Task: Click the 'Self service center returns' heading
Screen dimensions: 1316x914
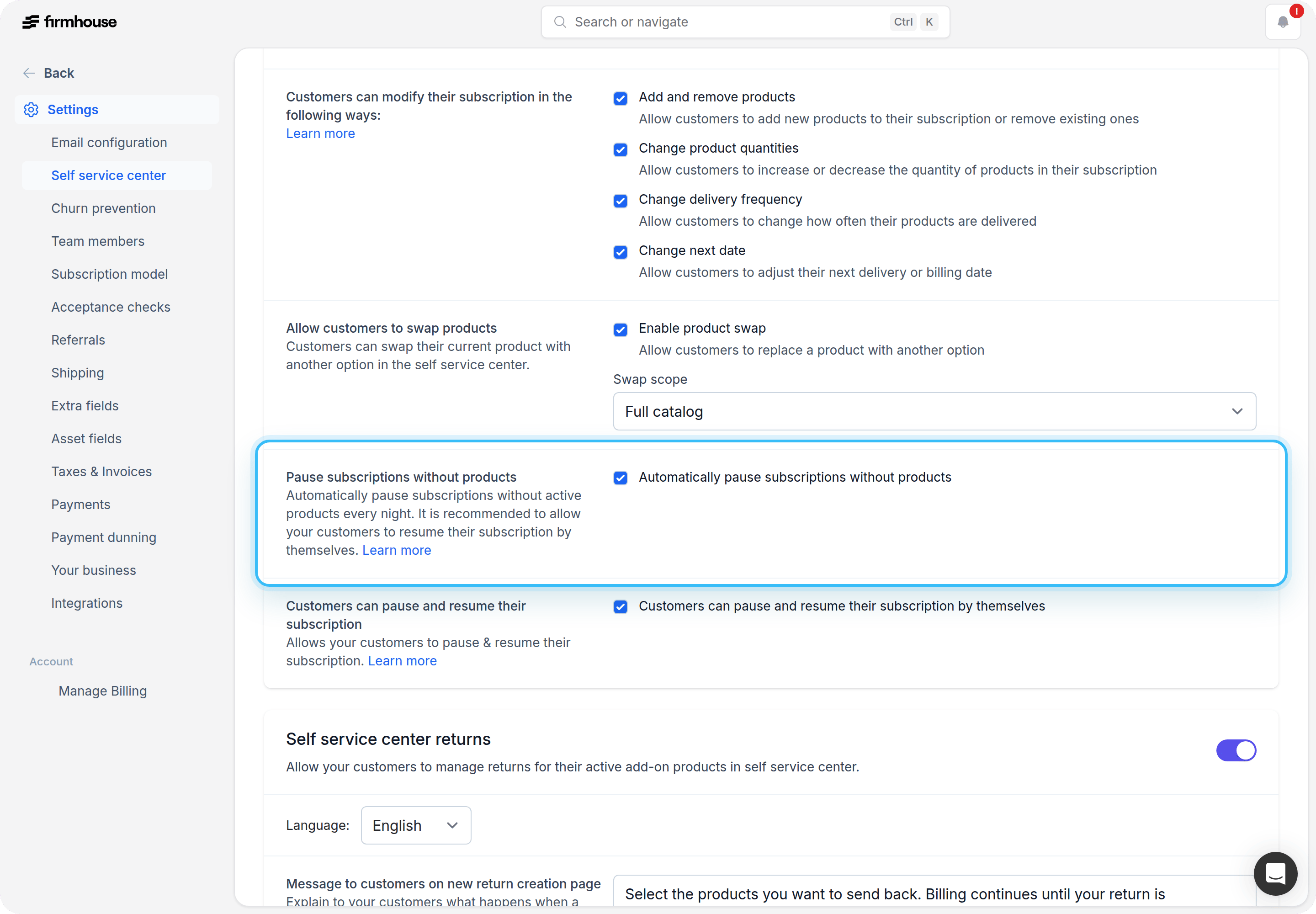Action: 388,739
